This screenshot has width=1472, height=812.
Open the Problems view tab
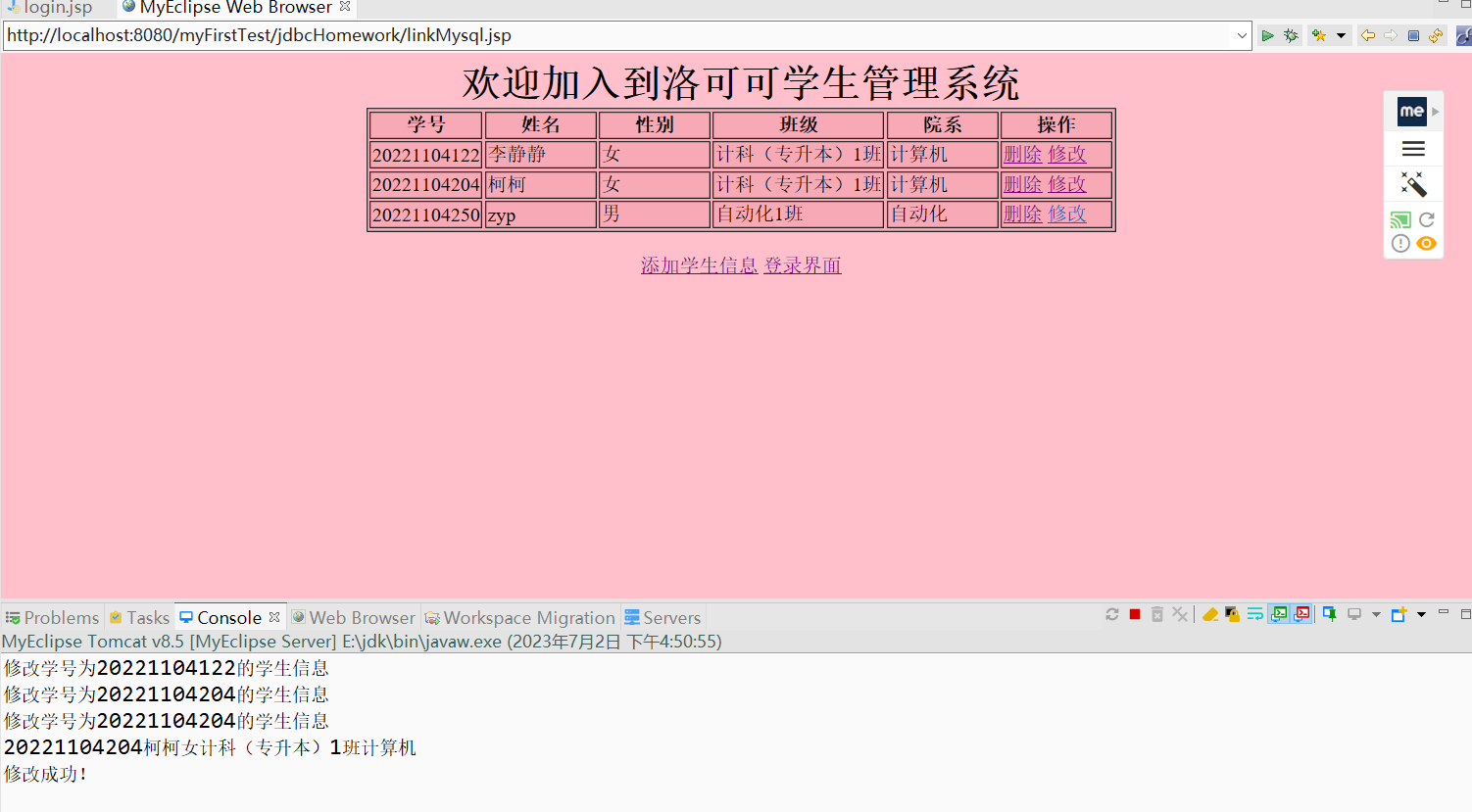coord(52,617)
